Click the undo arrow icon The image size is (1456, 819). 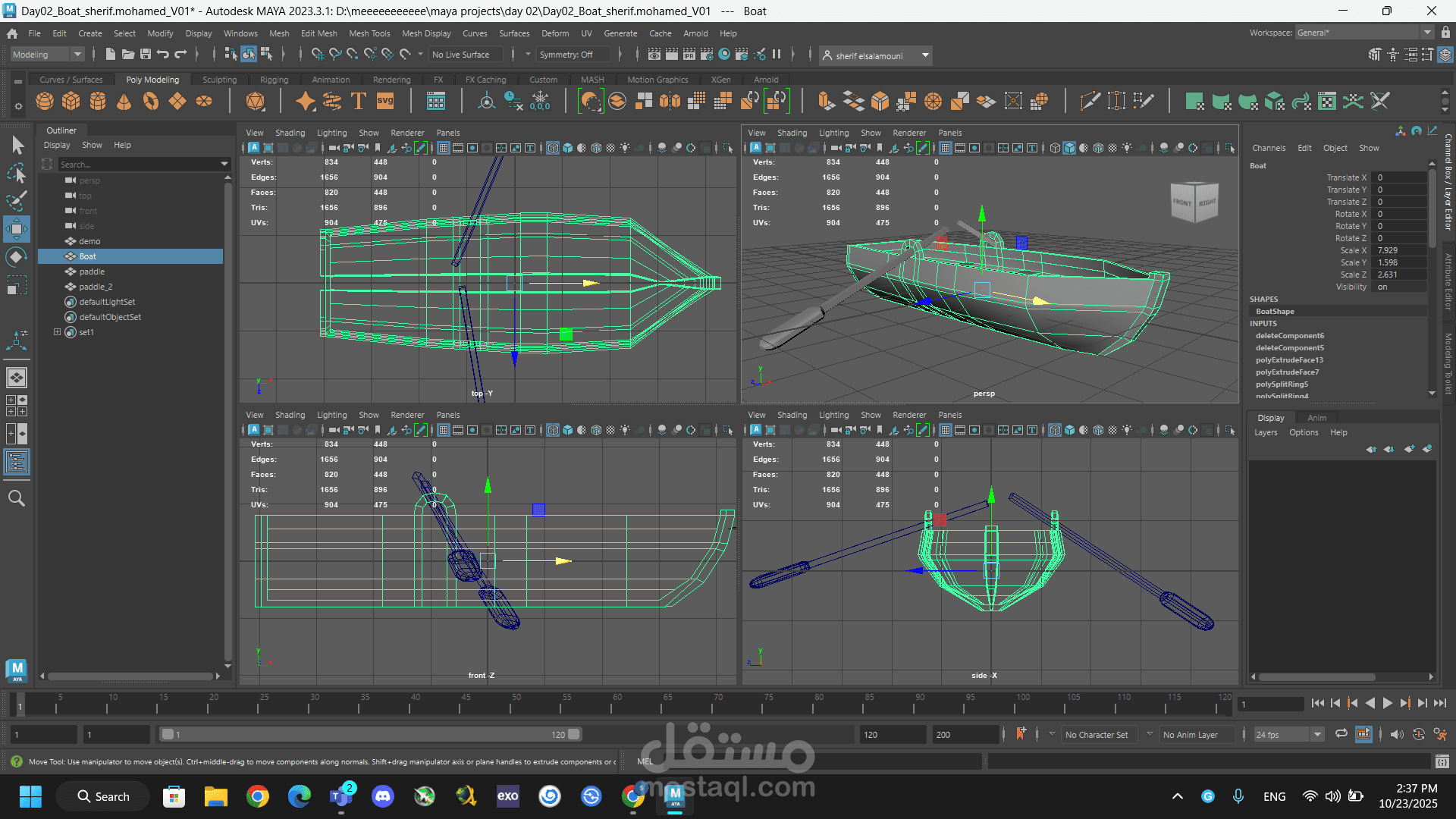(163, 55)
